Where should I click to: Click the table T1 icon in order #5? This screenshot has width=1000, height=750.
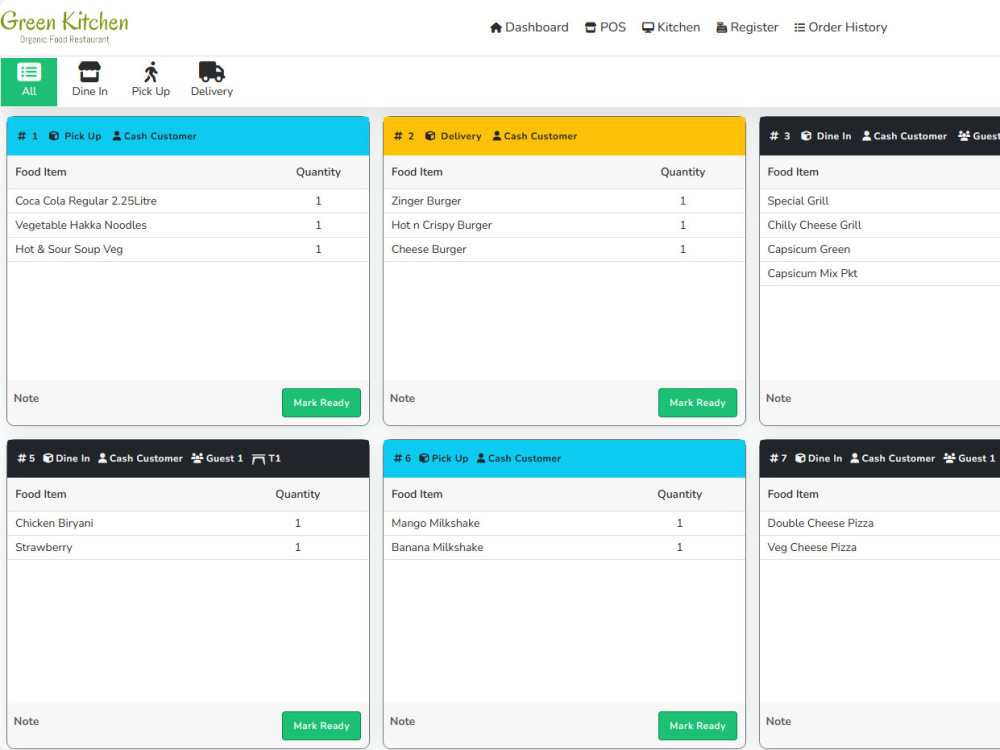click(258, 459)
